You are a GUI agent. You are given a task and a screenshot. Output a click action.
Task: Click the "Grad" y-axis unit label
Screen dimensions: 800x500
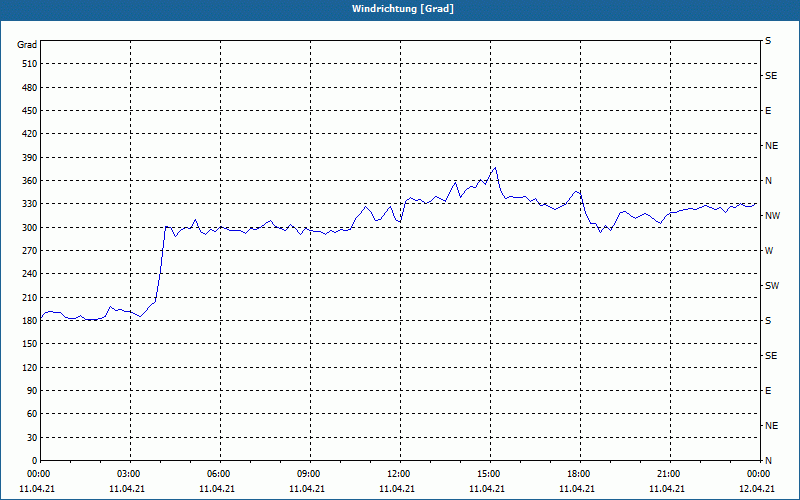(27, 45)
